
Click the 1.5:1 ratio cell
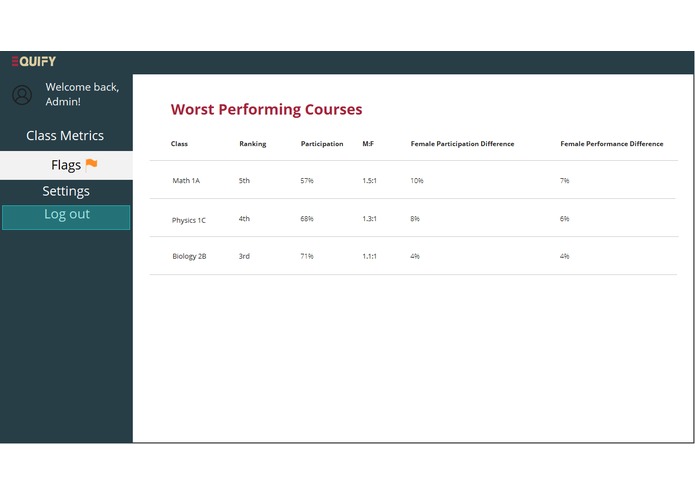pyautogui.click(x=369, y=181)
